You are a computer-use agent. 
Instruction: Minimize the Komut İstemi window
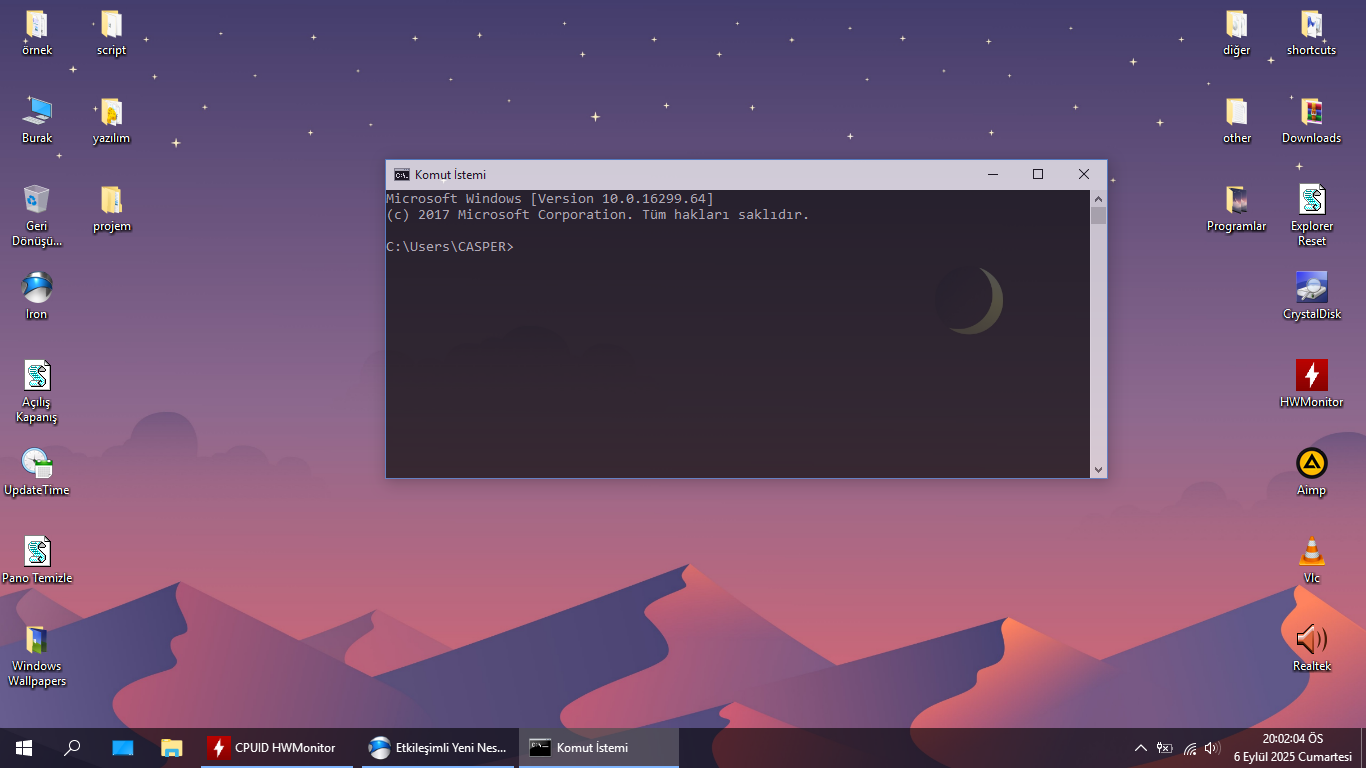click(x=992, y=174)
